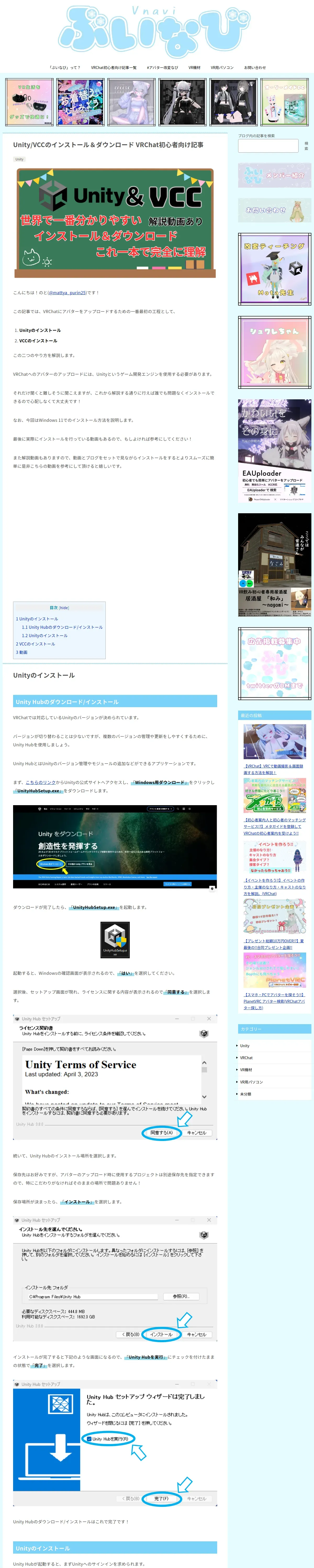Open the メタガイドを登録して post link
This screenshot has height=1568, width=314.
[274, 827]
